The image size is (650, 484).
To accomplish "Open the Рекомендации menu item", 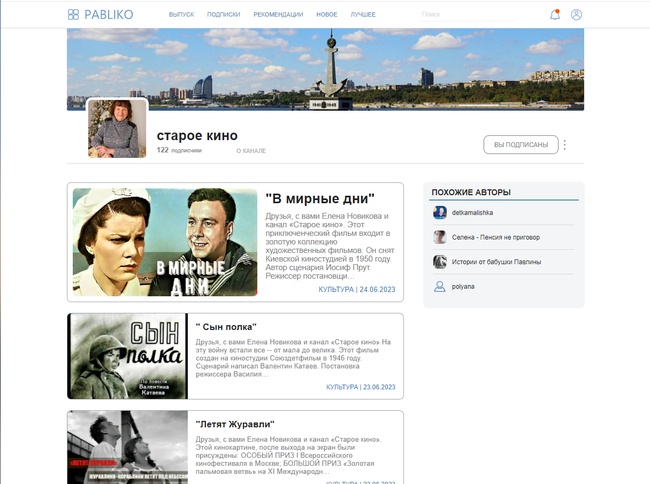I will (278, 15).
